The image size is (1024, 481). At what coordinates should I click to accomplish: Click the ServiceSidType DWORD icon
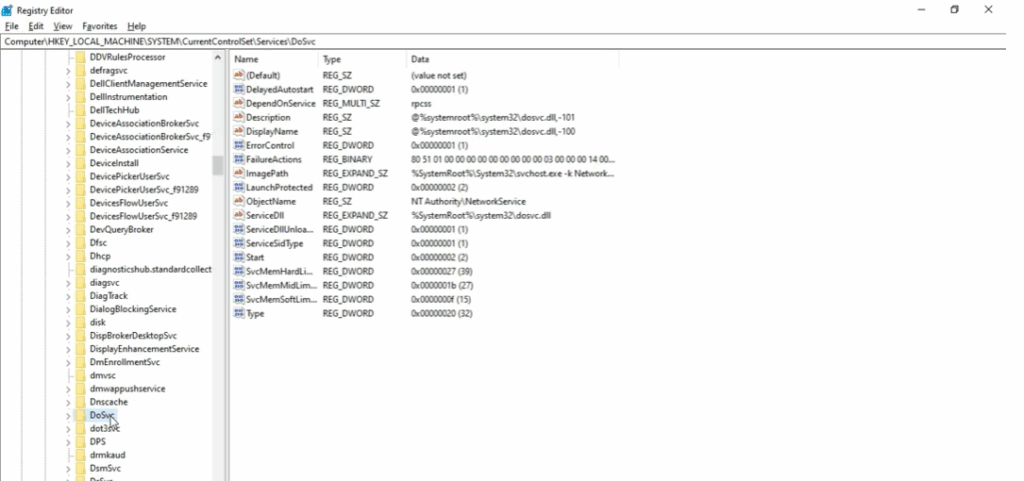(238, 243)
